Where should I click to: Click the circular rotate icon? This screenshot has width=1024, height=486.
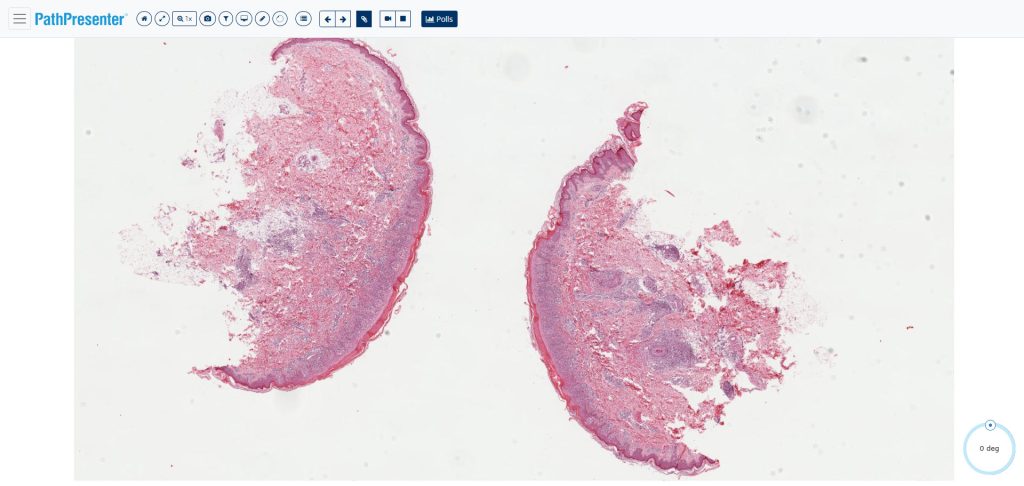pyautogui.click(x=280, y=19)
